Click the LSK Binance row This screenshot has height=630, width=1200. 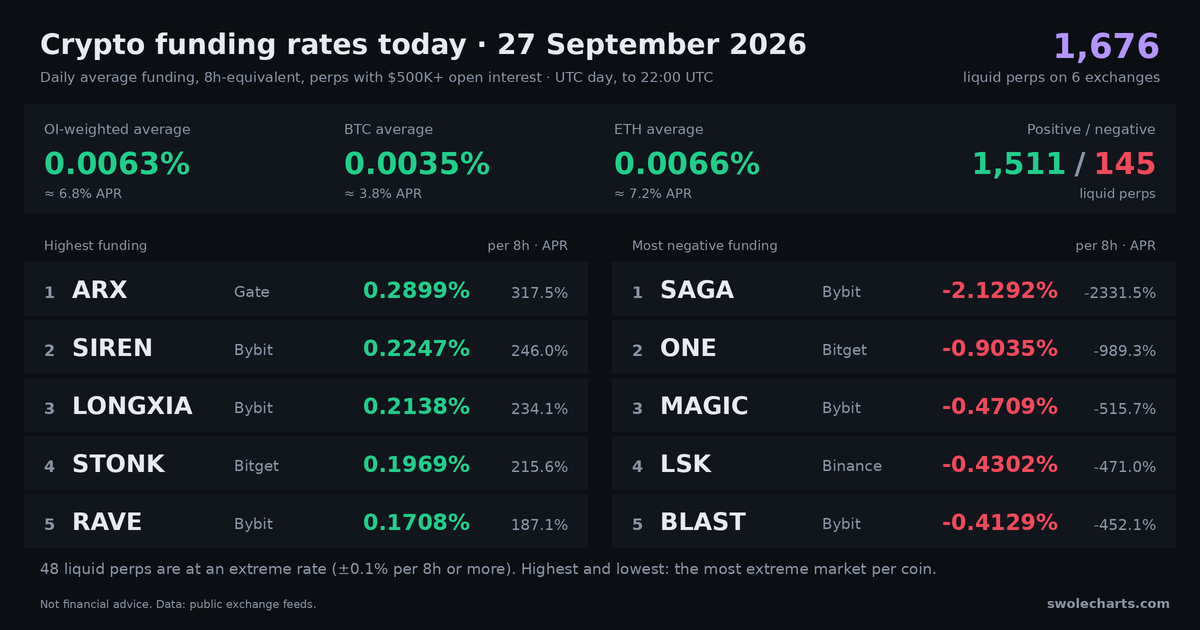pyautogui.click(x=894, y=465)
